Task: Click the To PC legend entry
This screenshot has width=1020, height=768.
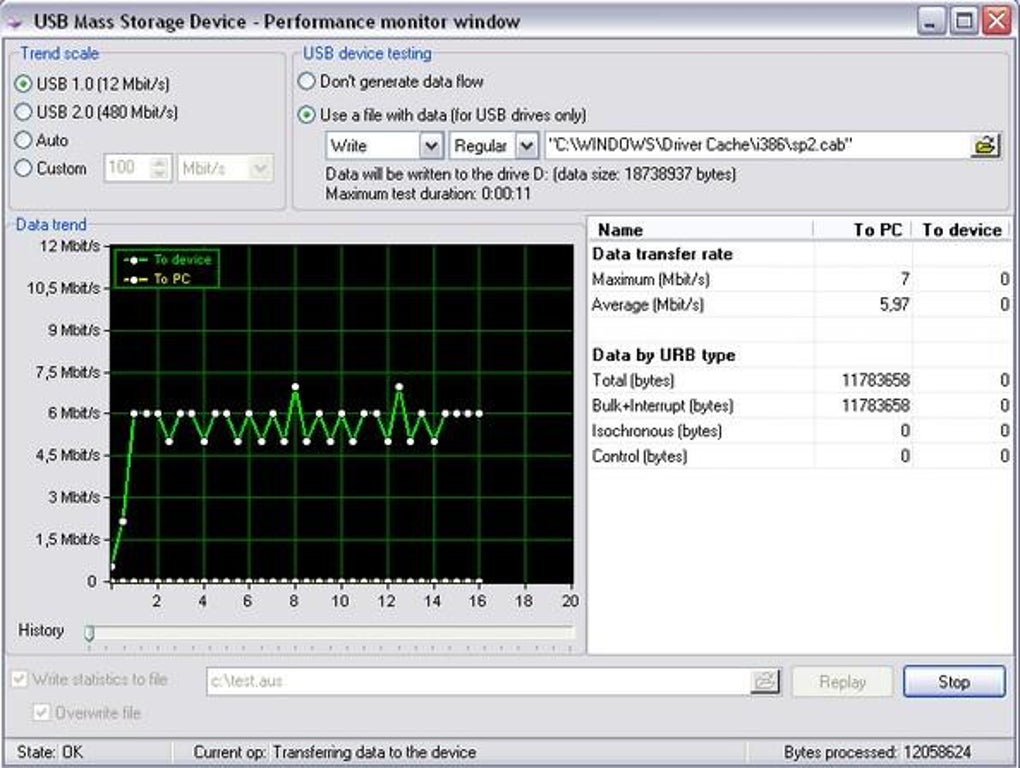Action: [157, 279]
